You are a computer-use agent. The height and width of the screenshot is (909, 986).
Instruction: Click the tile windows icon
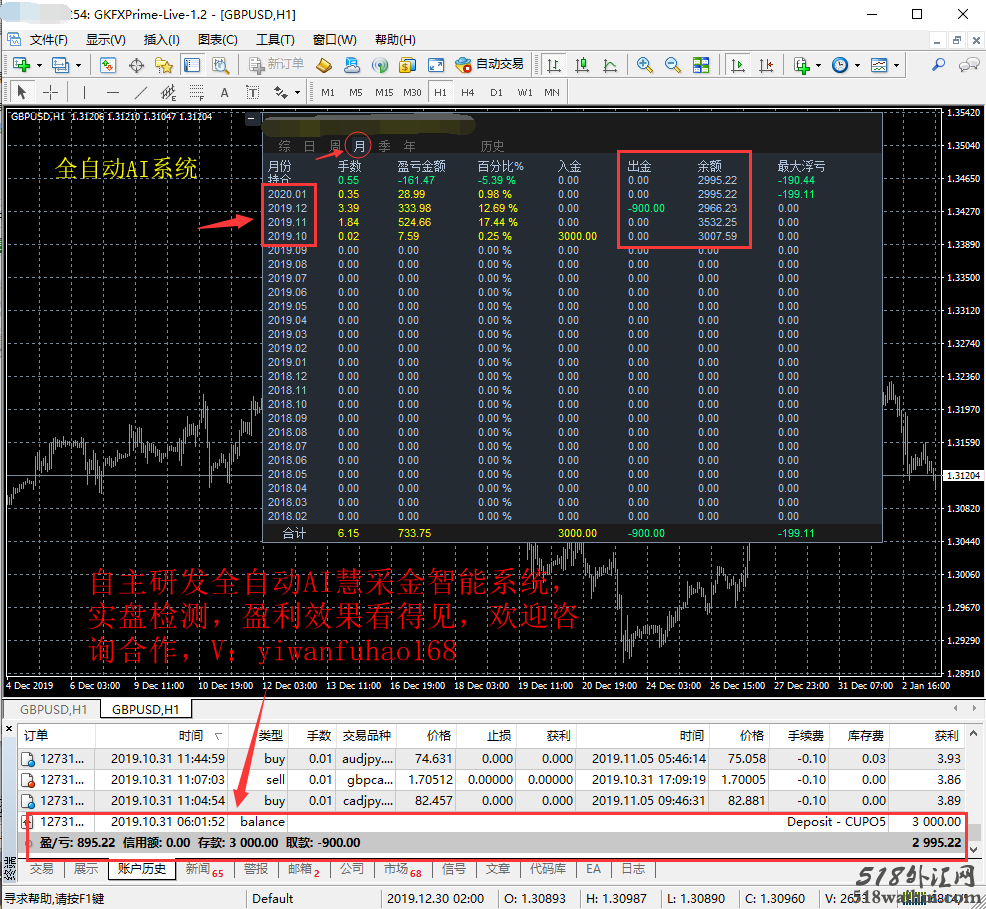tap(701, 65)
